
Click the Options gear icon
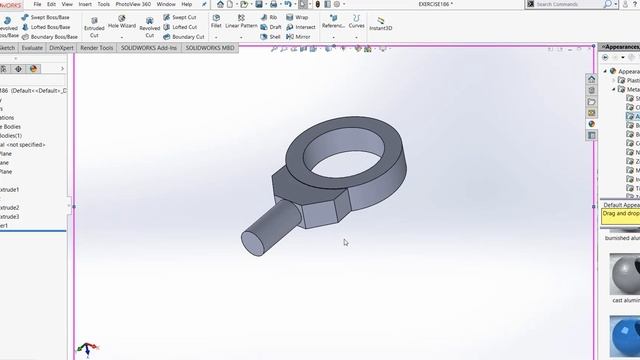(337, 4)
